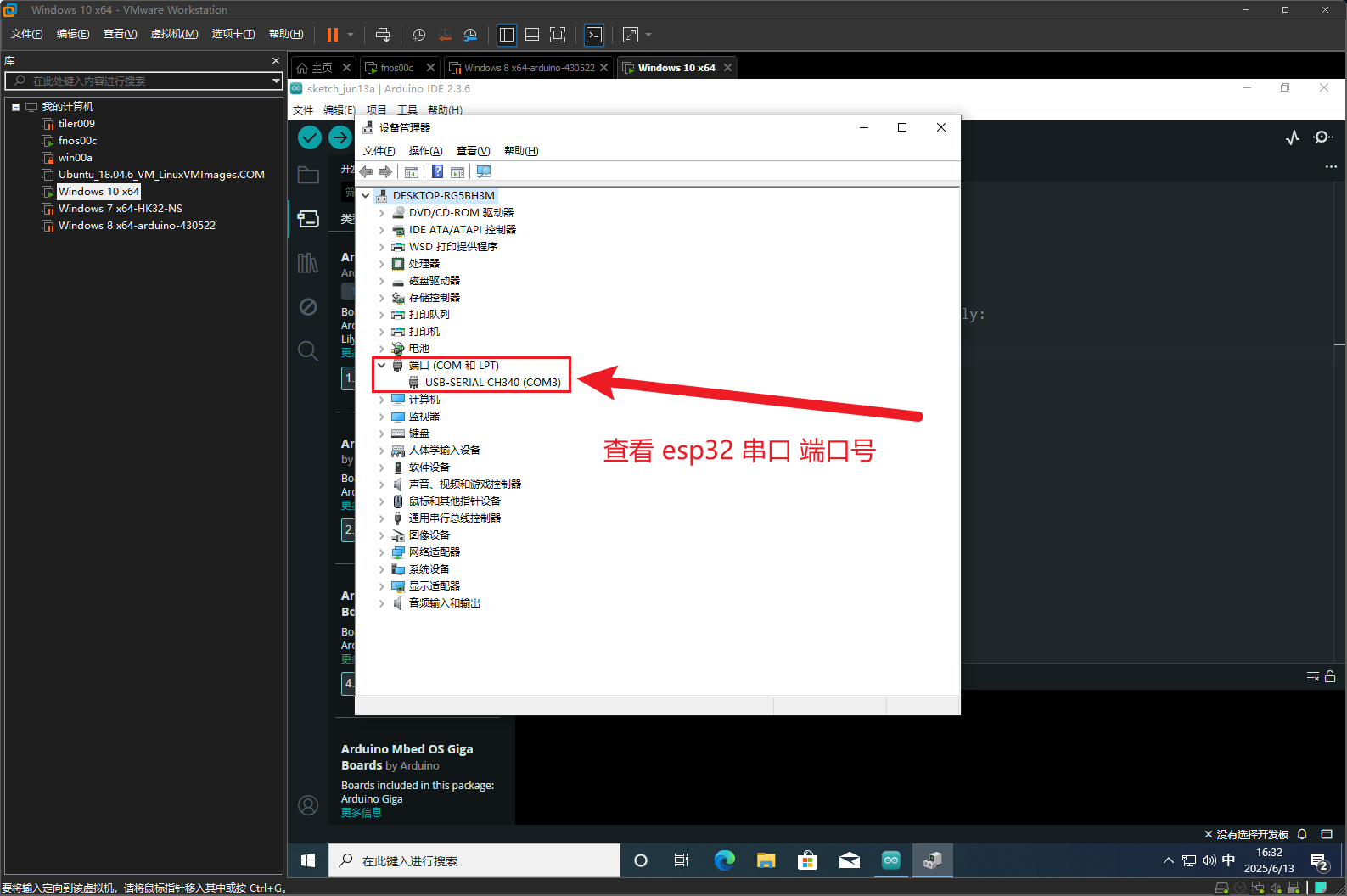The width and height of the screenshot is (1347, 896).
Task: Open the Serial Plotter icon in Arduino IDE
Action: click(x=1293, y=137)
